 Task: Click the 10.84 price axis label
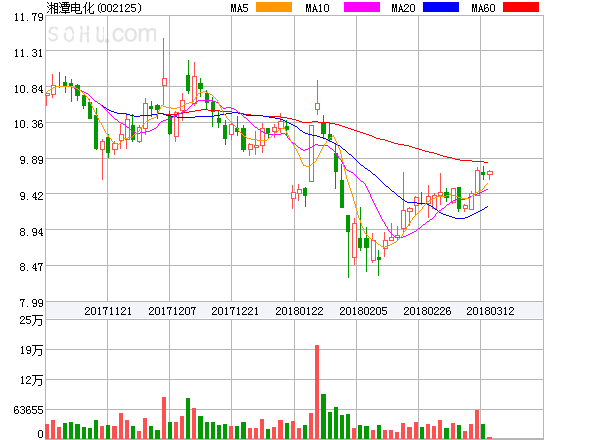pyautogui.click(x=29, y=89)
